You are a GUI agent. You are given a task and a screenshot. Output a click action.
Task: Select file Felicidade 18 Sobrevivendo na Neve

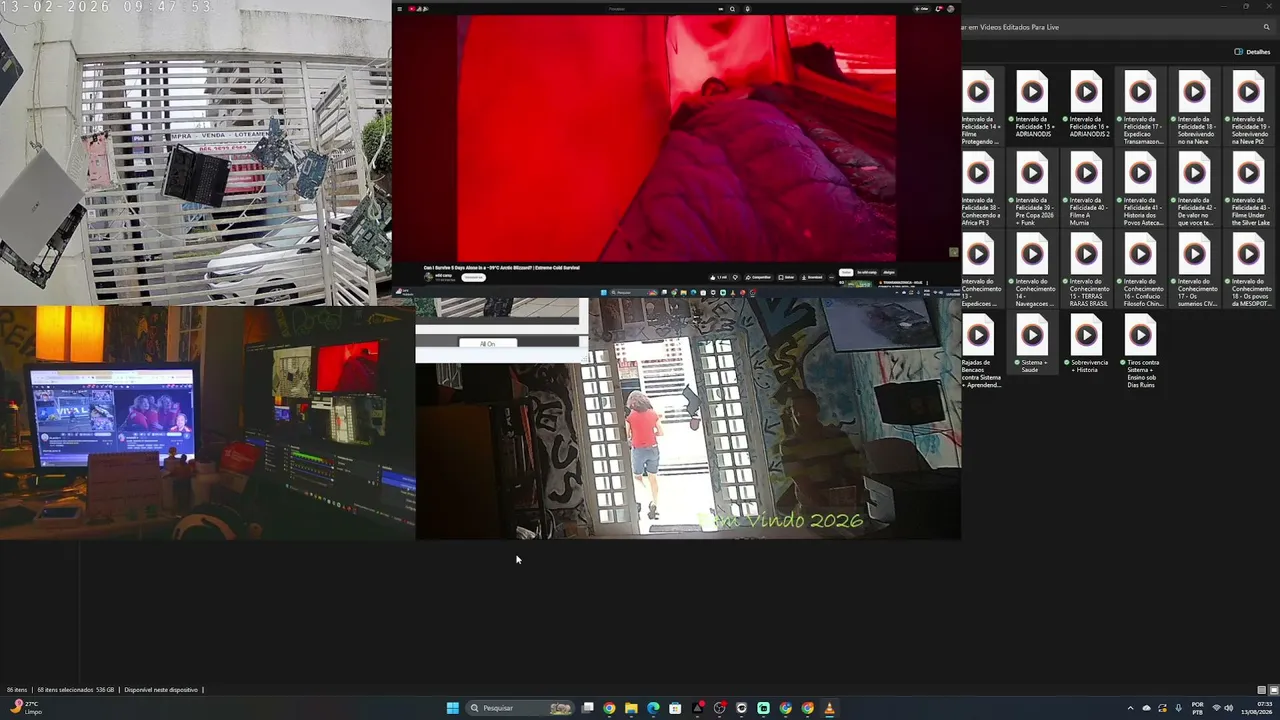click(x=1195, y=108)
